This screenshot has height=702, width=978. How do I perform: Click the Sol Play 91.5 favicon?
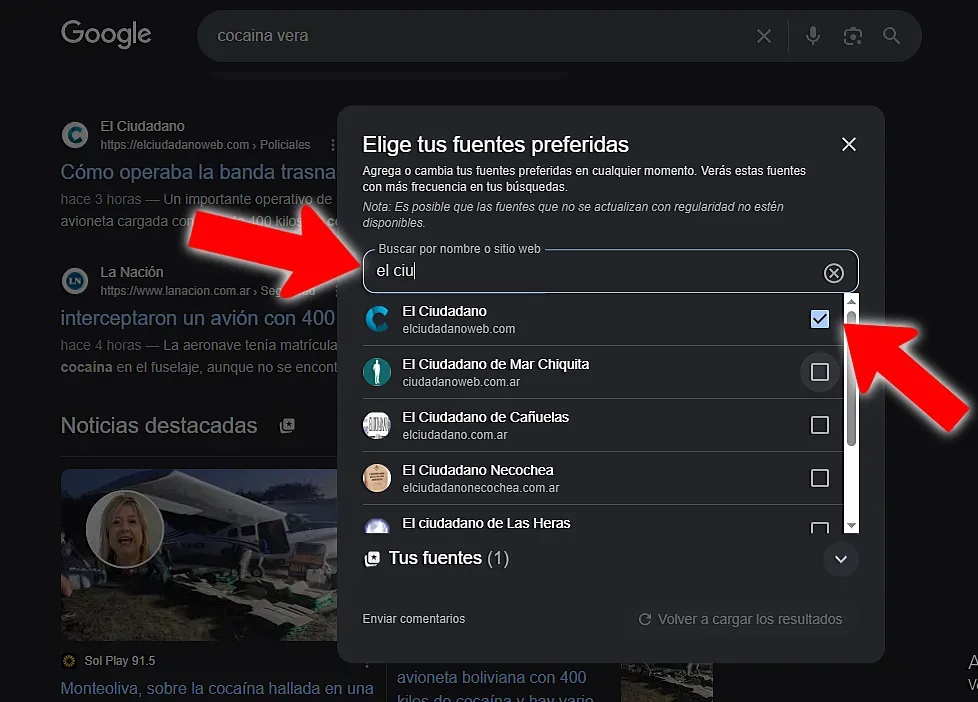[69, 660]
